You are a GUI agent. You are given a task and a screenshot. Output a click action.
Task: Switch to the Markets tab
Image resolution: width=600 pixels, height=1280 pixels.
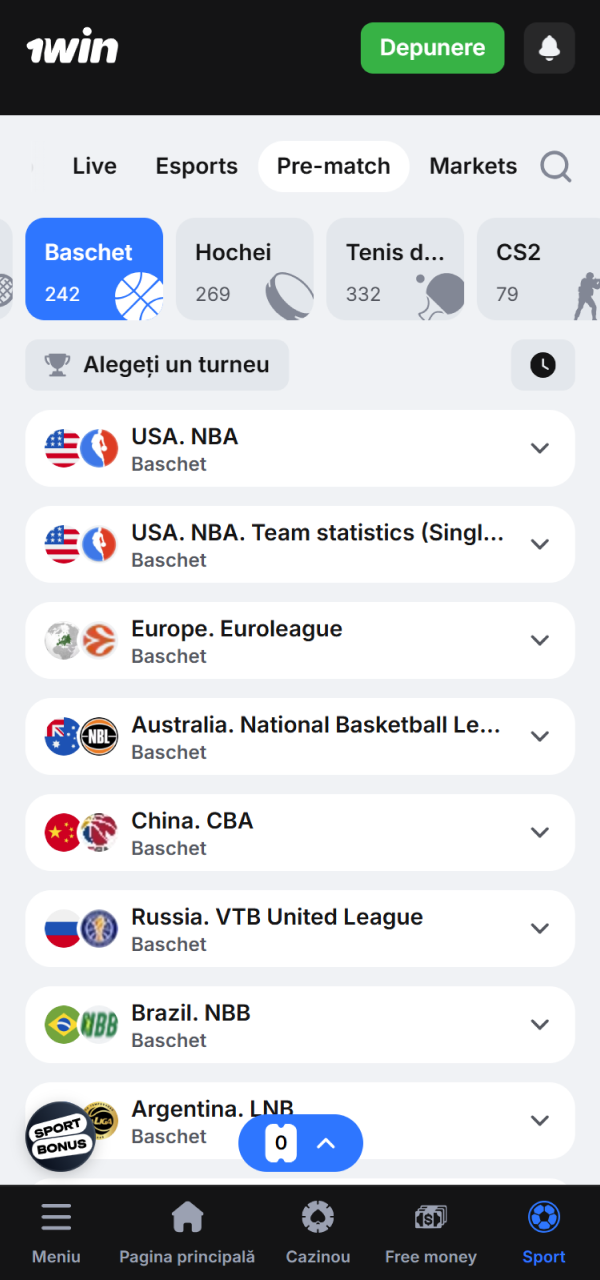(472, 166)
